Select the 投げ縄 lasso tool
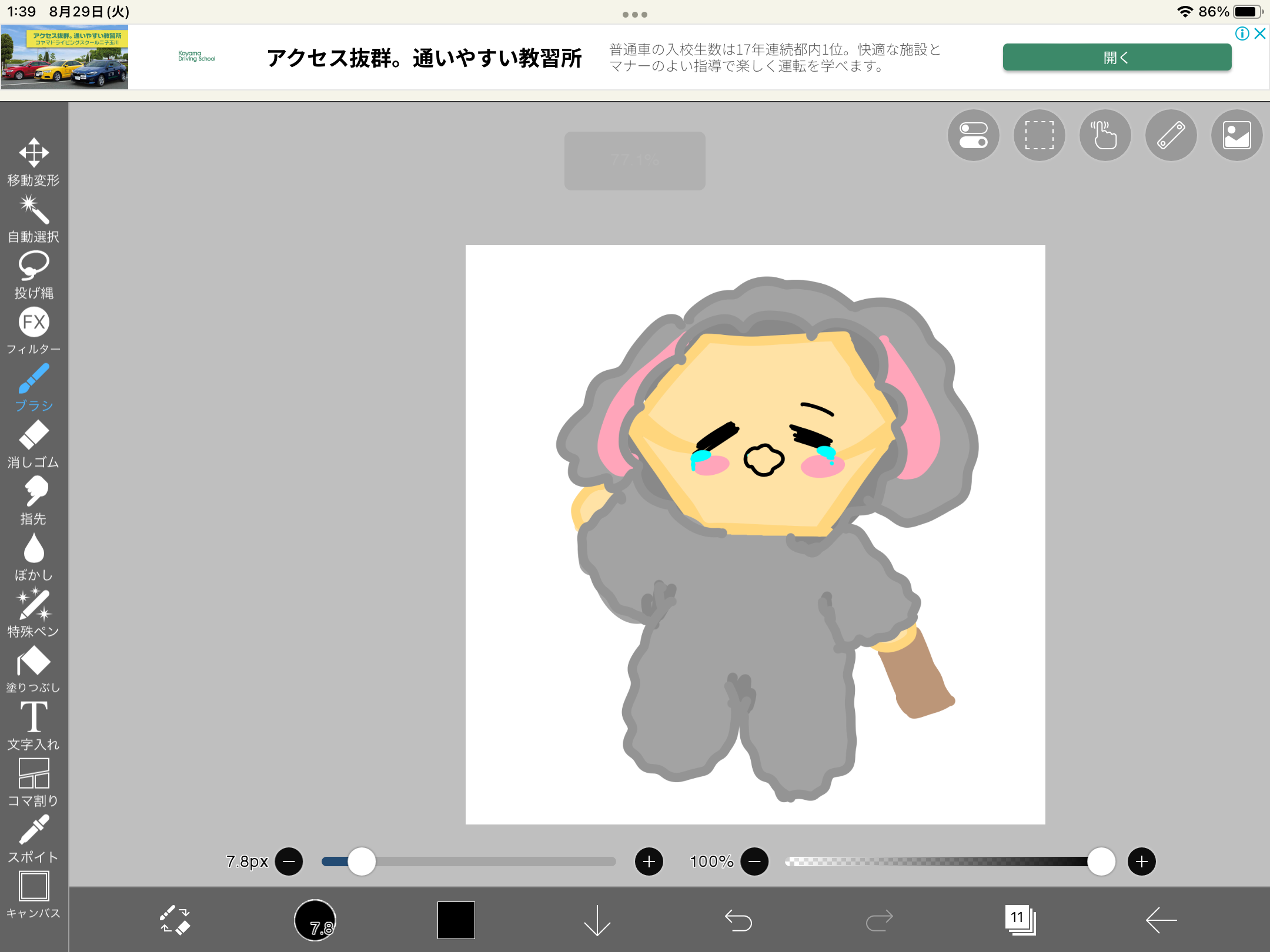The image size is (1270, 952). (34, 276)
